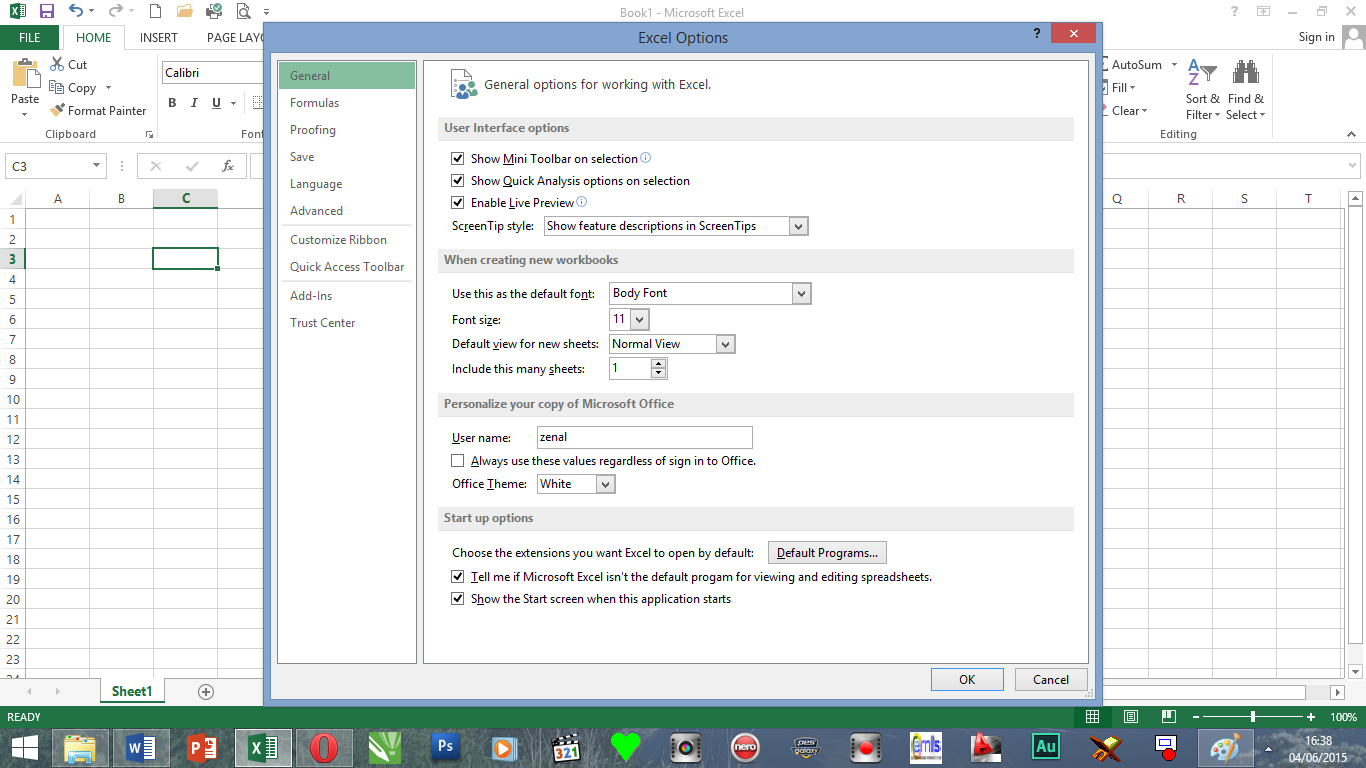Click the Cancel button
Image resolution: width=1366 pixels, height=768 pixels.
tap(1051, 680)
